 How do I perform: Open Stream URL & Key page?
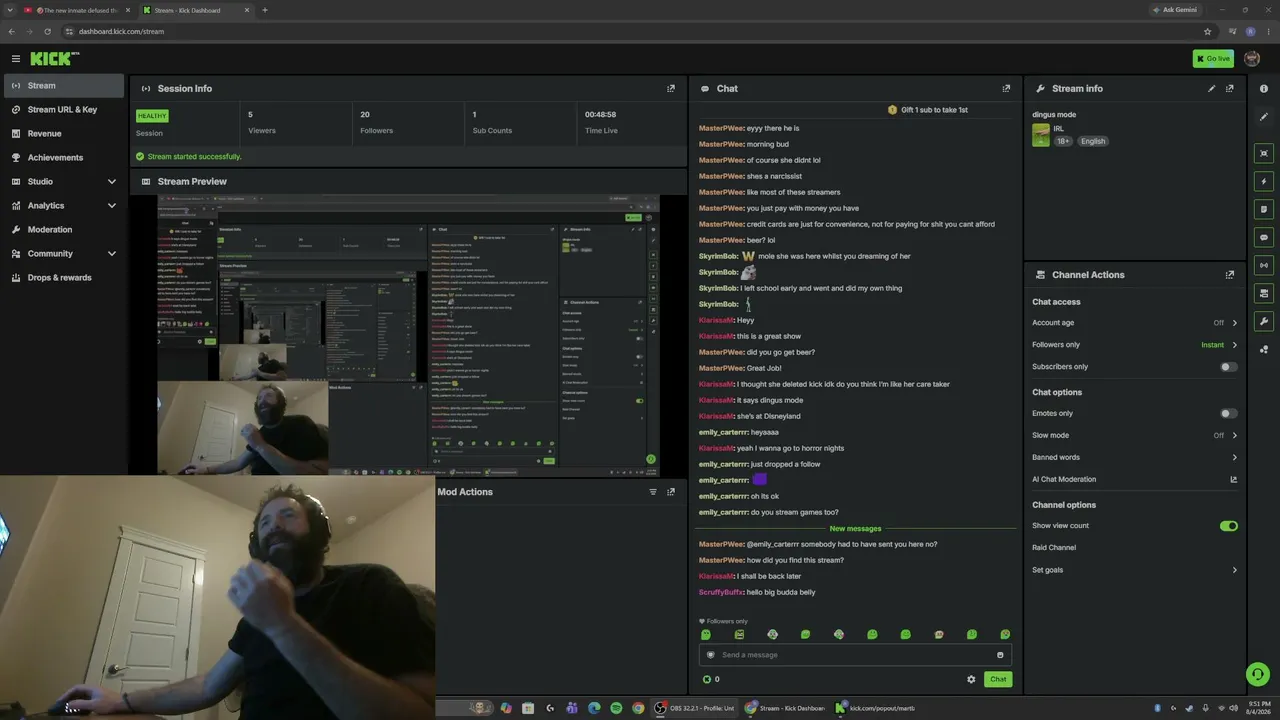(64, 109)
